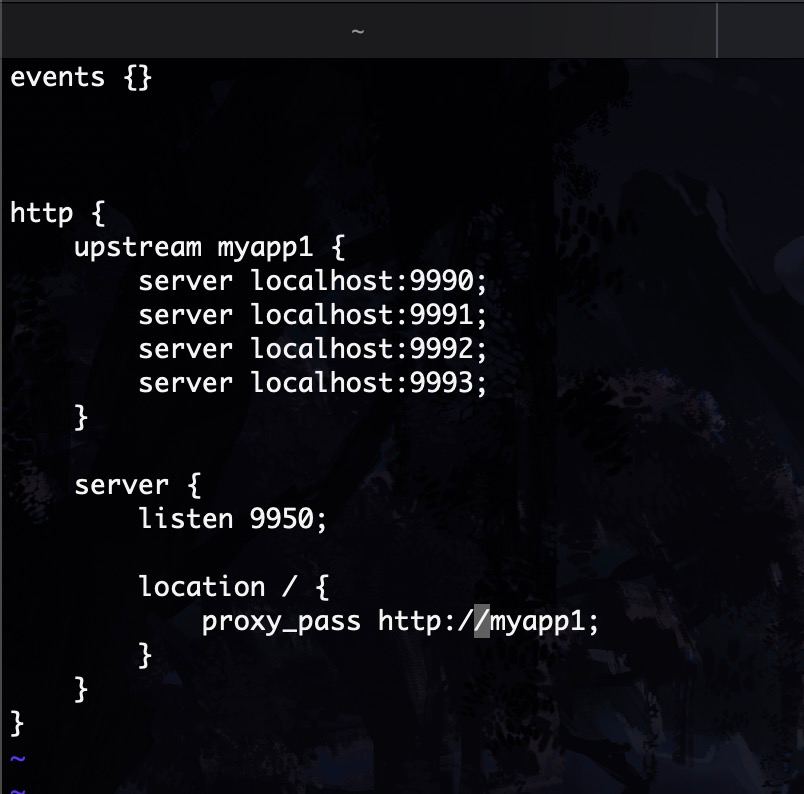
Task: Place cursor on "listen 9950;" line
Action: [233, 519]
